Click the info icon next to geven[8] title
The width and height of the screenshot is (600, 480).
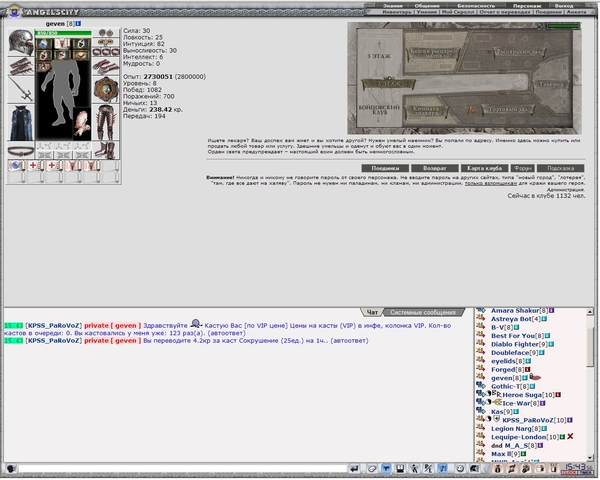pos(78,23)
